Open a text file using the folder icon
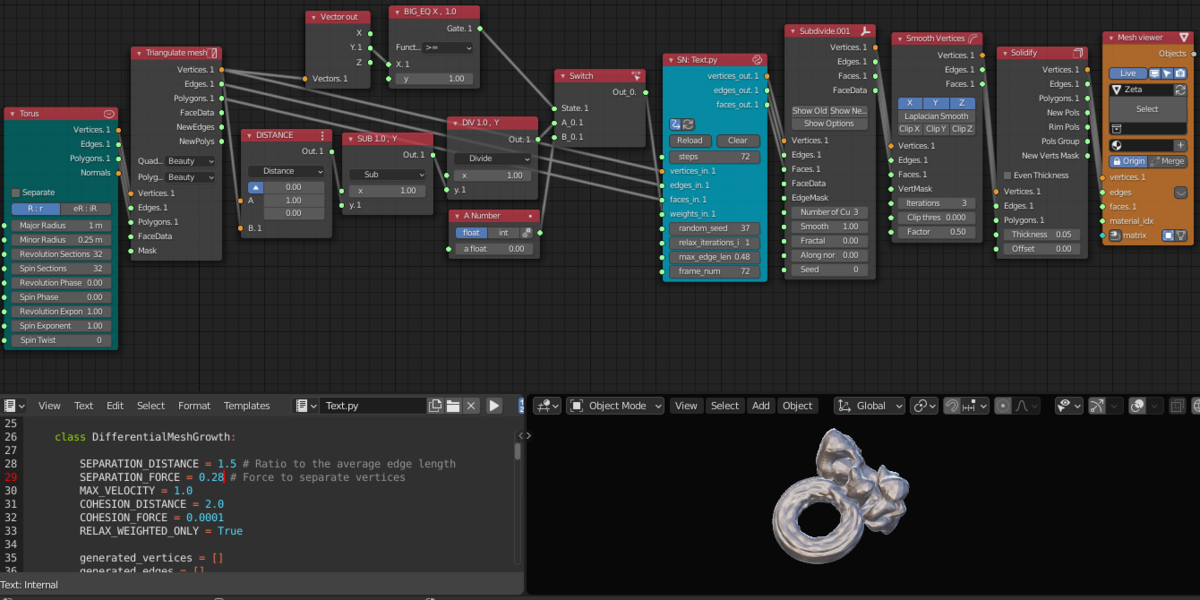The width and height of the screenshot is (1200, 600). pyautogui.click(x=453, y=406)
